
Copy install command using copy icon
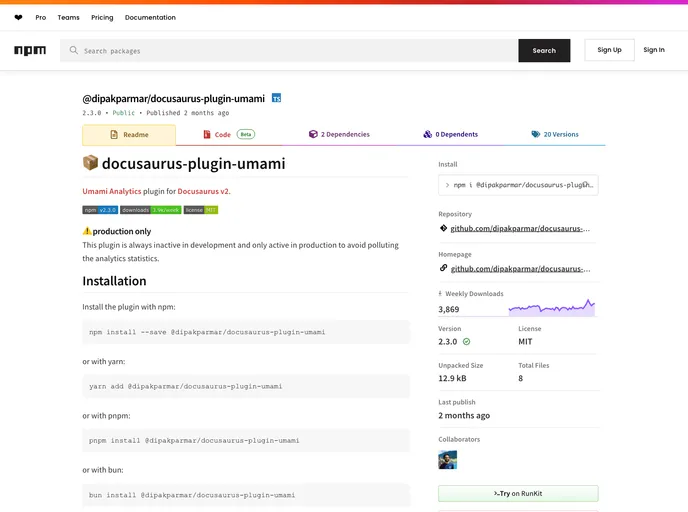(586, 185)
